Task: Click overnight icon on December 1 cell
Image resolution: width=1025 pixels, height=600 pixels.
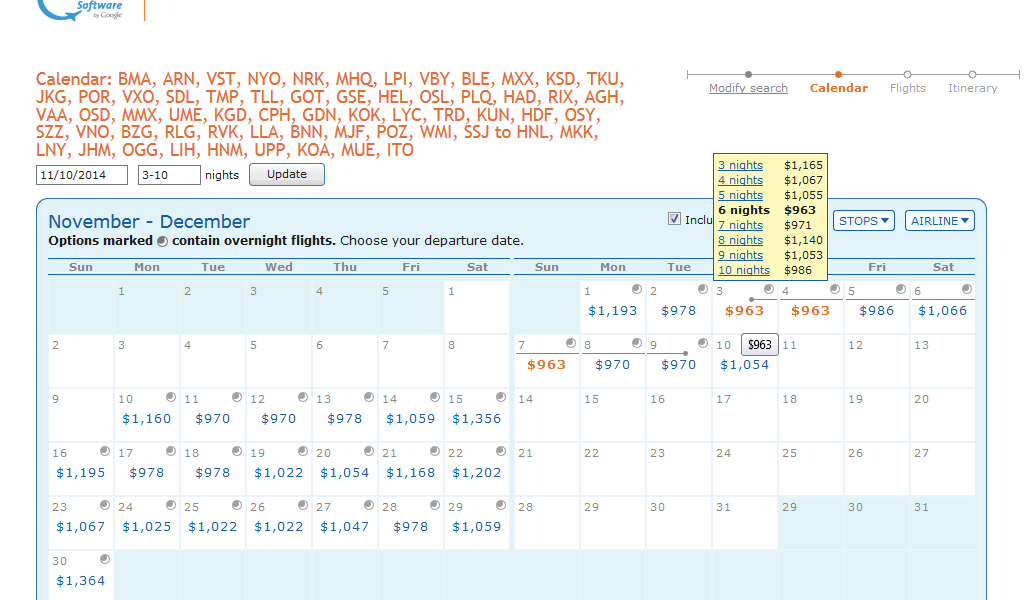Action: pyautogui.click(x=637, y=289)
